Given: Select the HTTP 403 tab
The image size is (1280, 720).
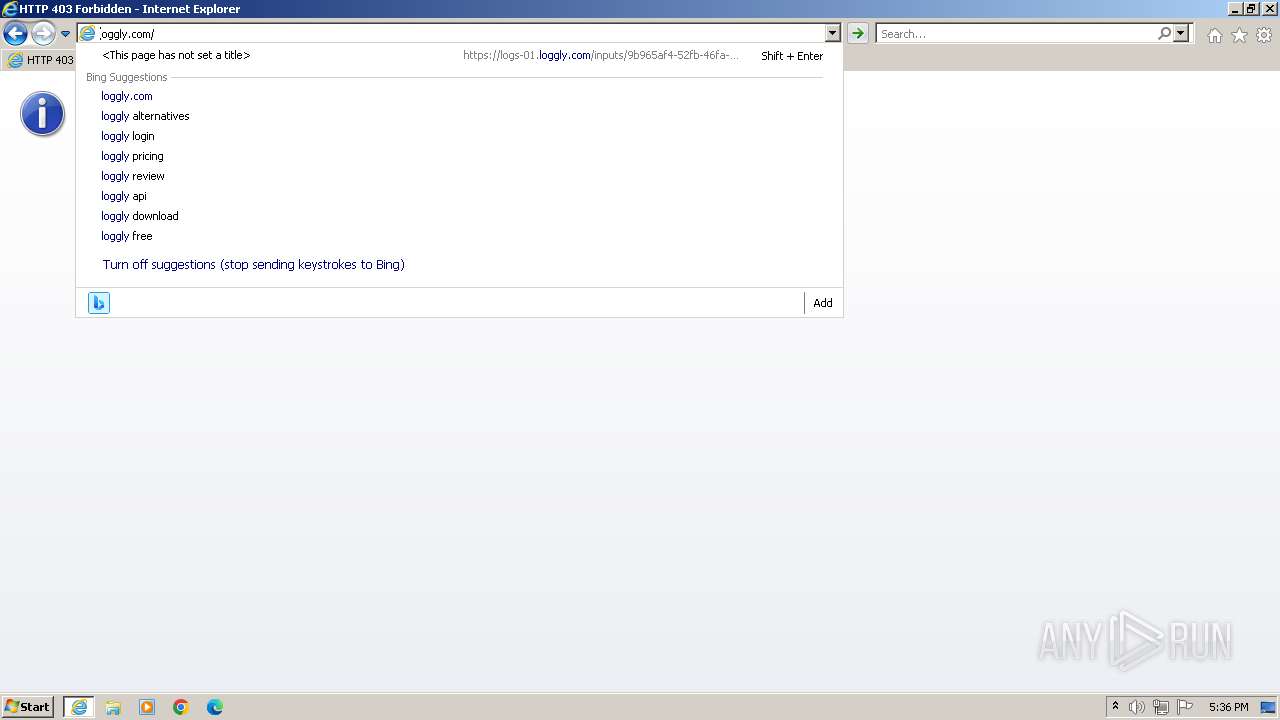Looking at the screenshot, I should pyautogui.click(x=40, y=60).
